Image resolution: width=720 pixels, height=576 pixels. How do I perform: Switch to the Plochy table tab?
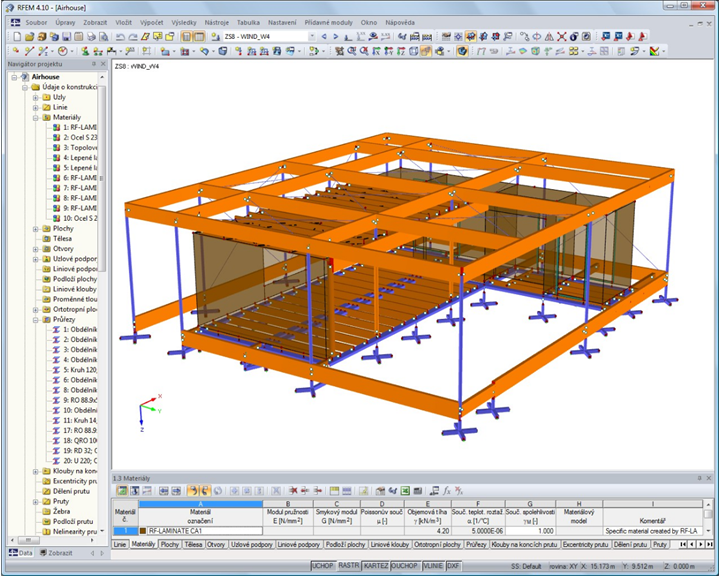(x=169, y=544)
